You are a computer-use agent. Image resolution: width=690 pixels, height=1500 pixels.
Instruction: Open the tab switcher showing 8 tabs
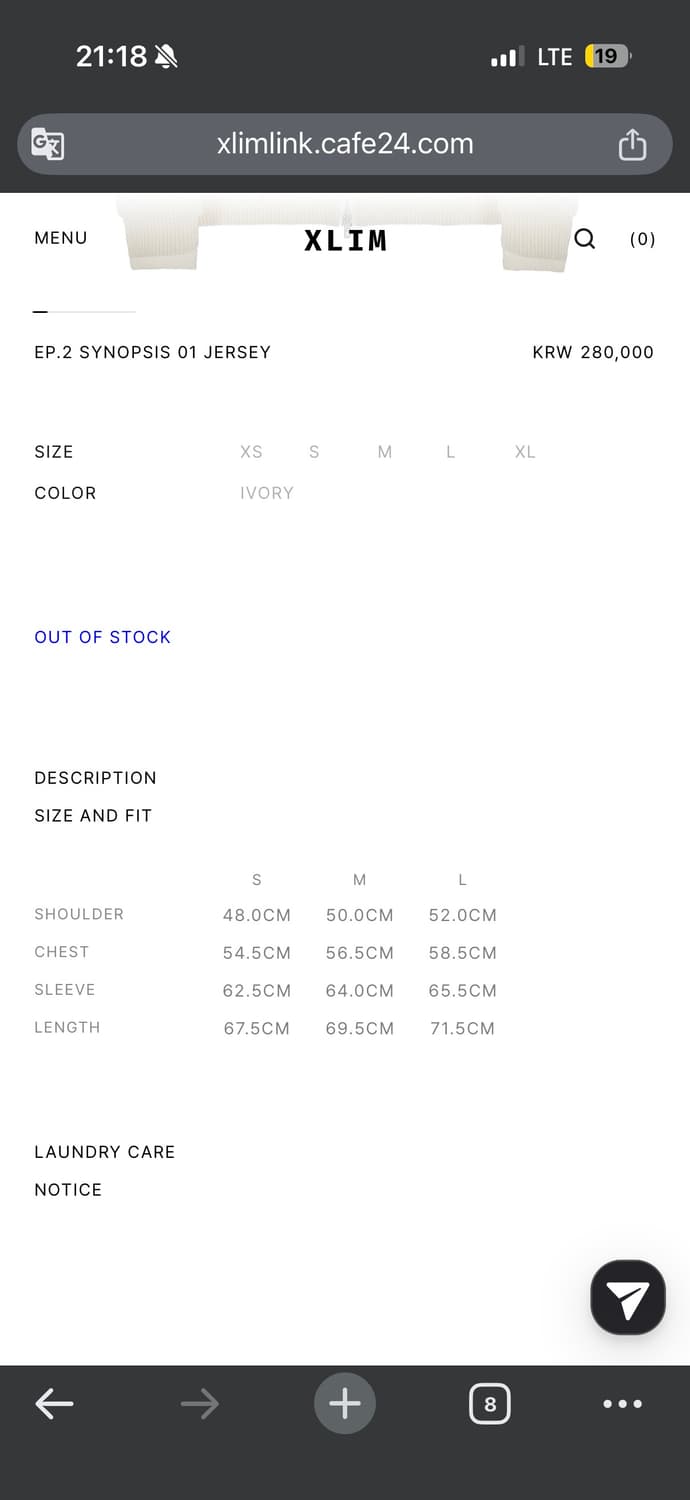[x=490, y=1404]
